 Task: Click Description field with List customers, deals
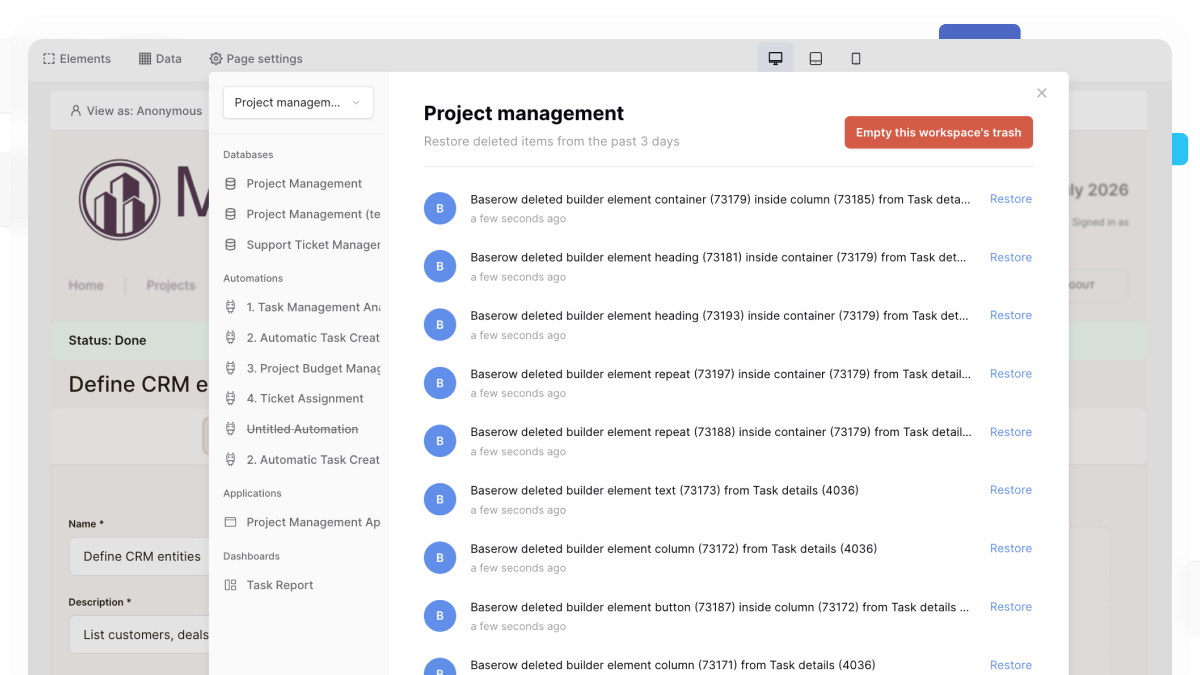click(139, 634)
